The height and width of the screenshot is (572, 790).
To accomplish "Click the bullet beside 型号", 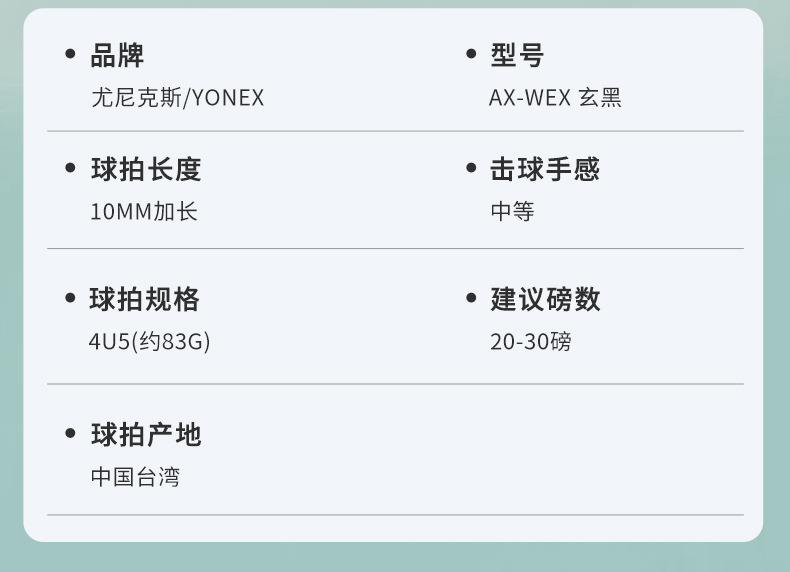I will tap(470, 55).
